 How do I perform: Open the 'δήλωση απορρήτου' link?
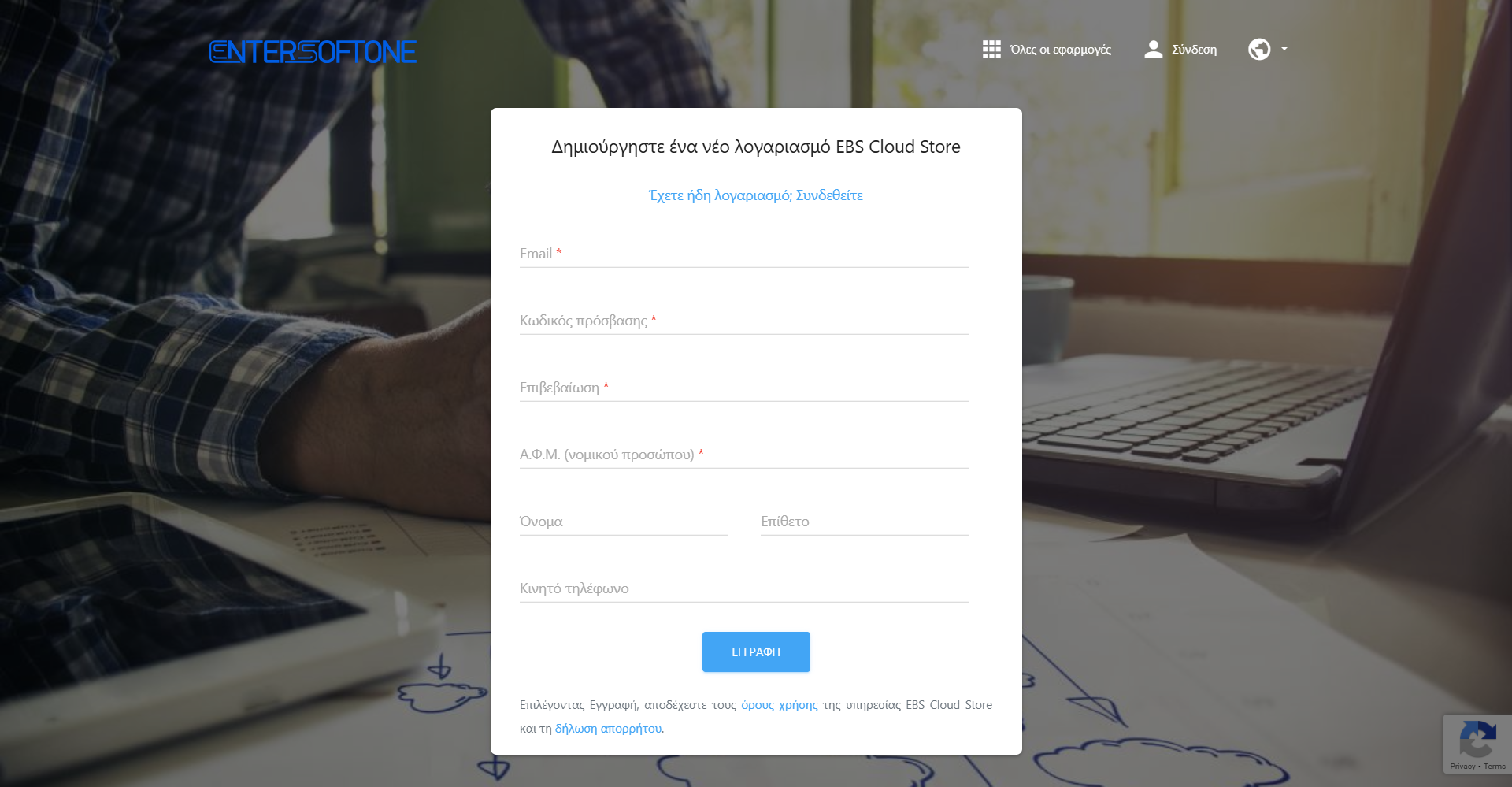pos(609,729)
